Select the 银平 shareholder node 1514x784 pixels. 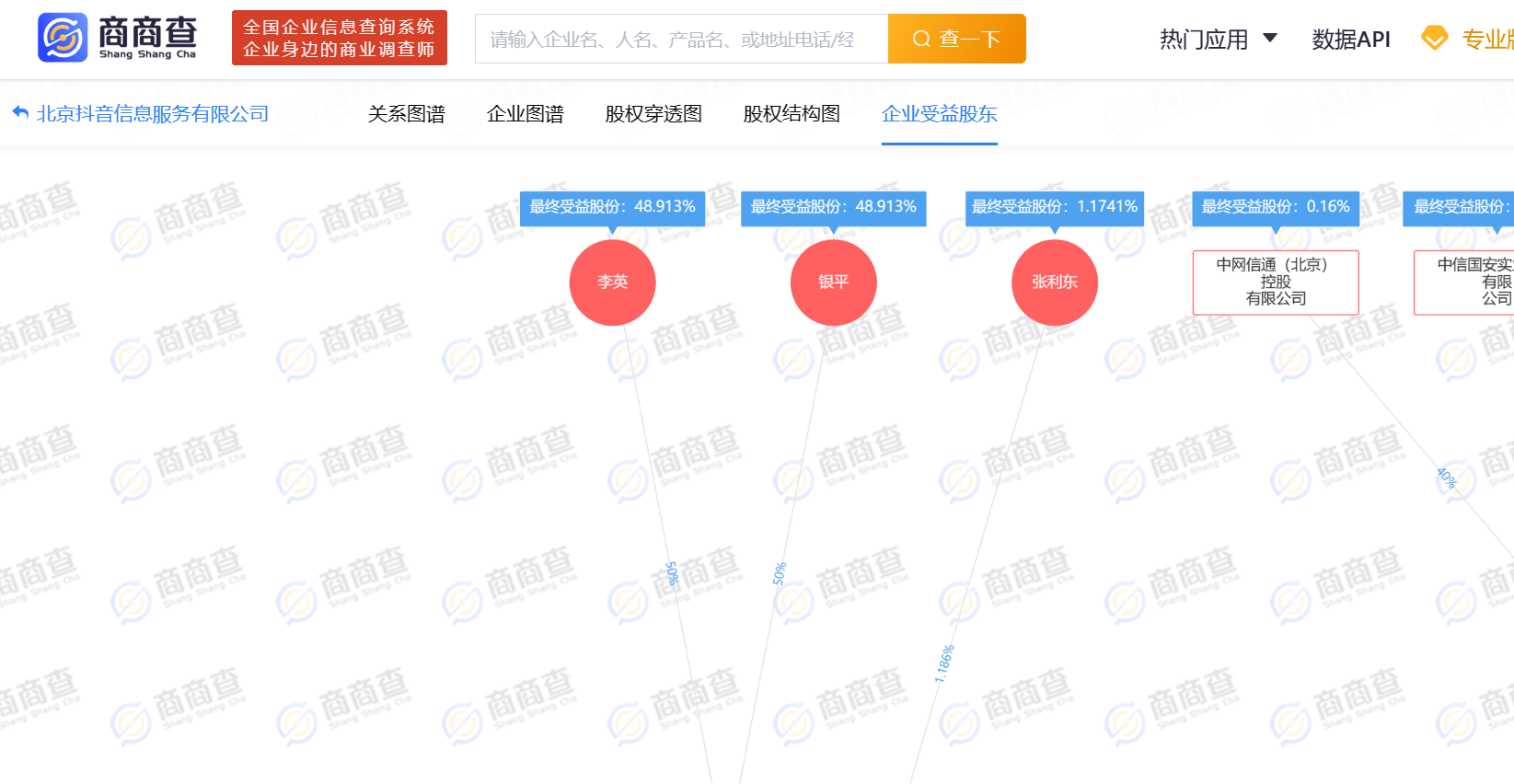coord(833,282)
